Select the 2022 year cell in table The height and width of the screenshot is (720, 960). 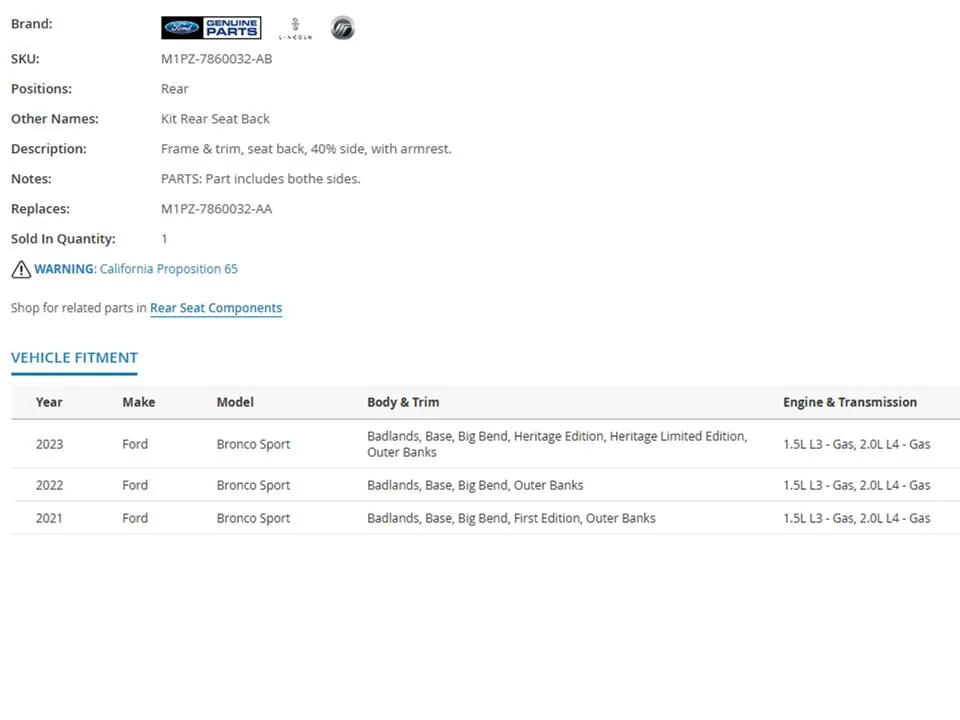pyautogui.click(x=50, y=485)
